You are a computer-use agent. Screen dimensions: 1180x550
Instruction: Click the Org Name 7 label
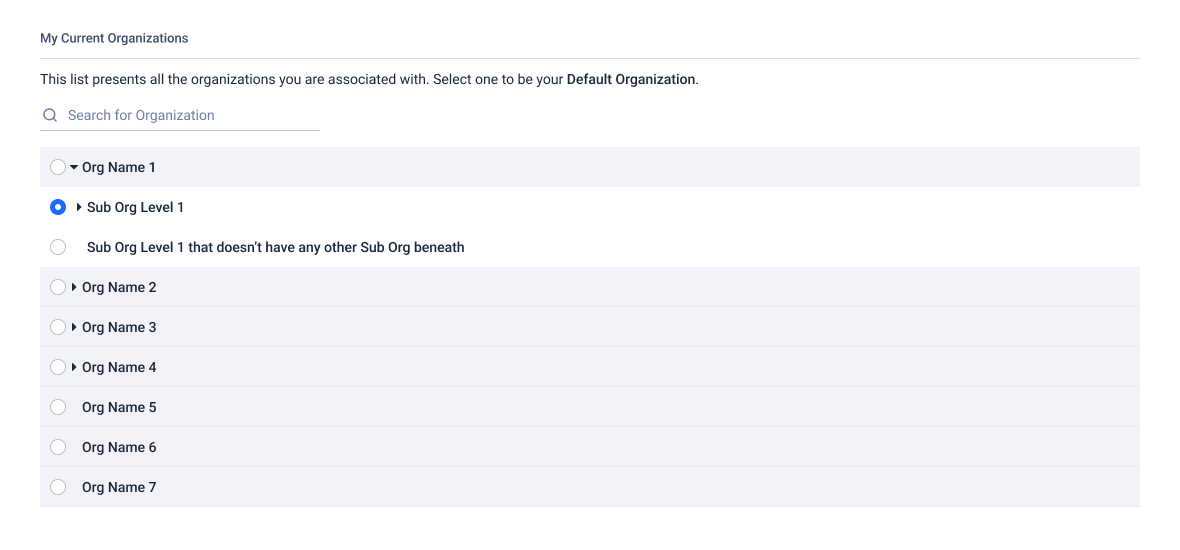119,487
